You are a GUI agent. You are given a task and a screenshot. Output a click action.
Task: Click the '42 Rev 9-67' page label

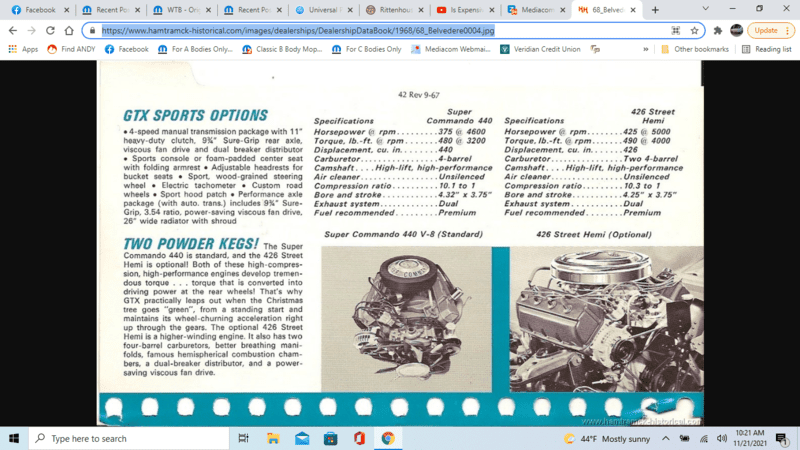coord(418,95)
